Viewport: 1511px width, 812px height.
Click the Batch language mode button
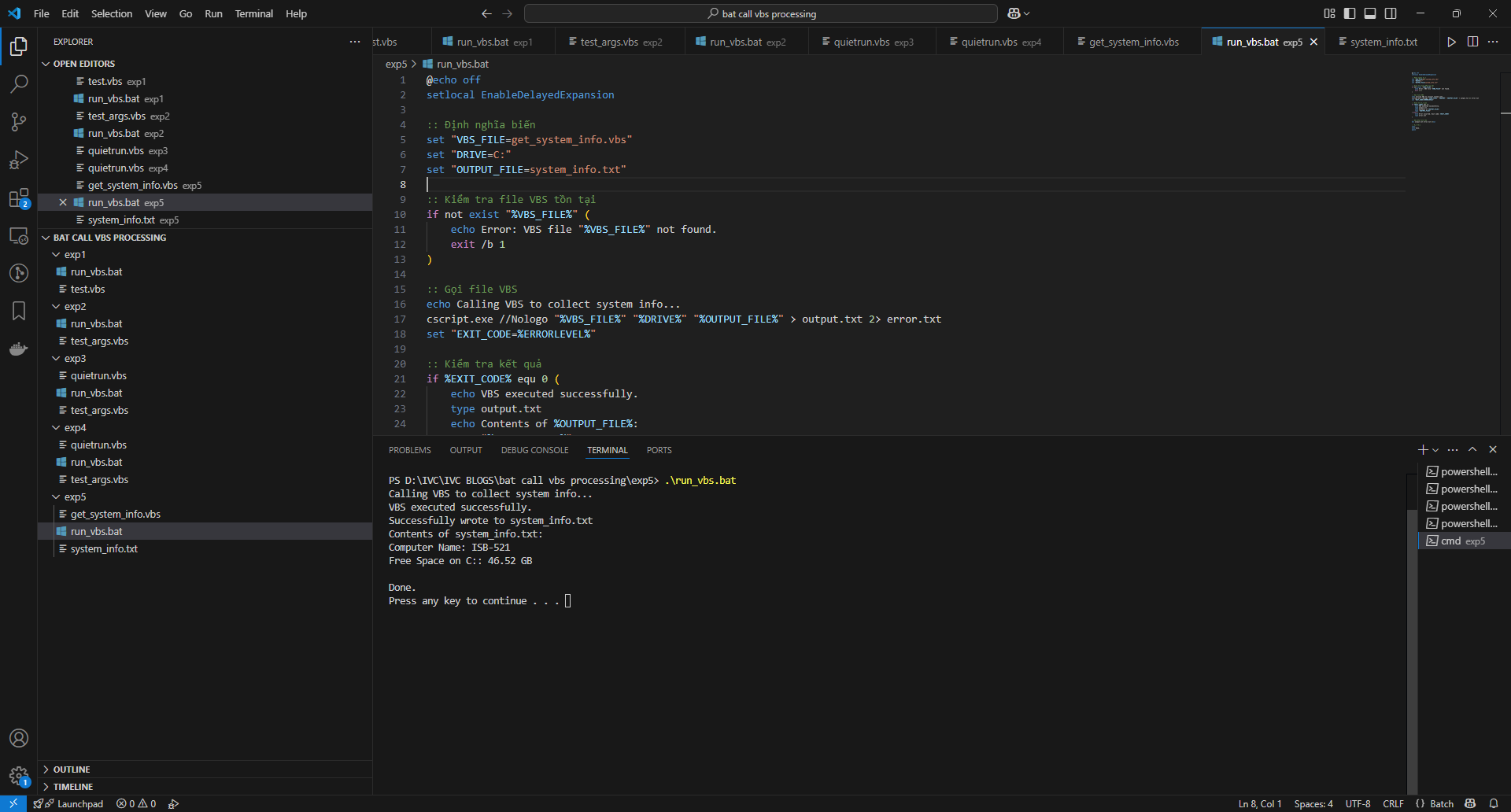click(1441, 803)
